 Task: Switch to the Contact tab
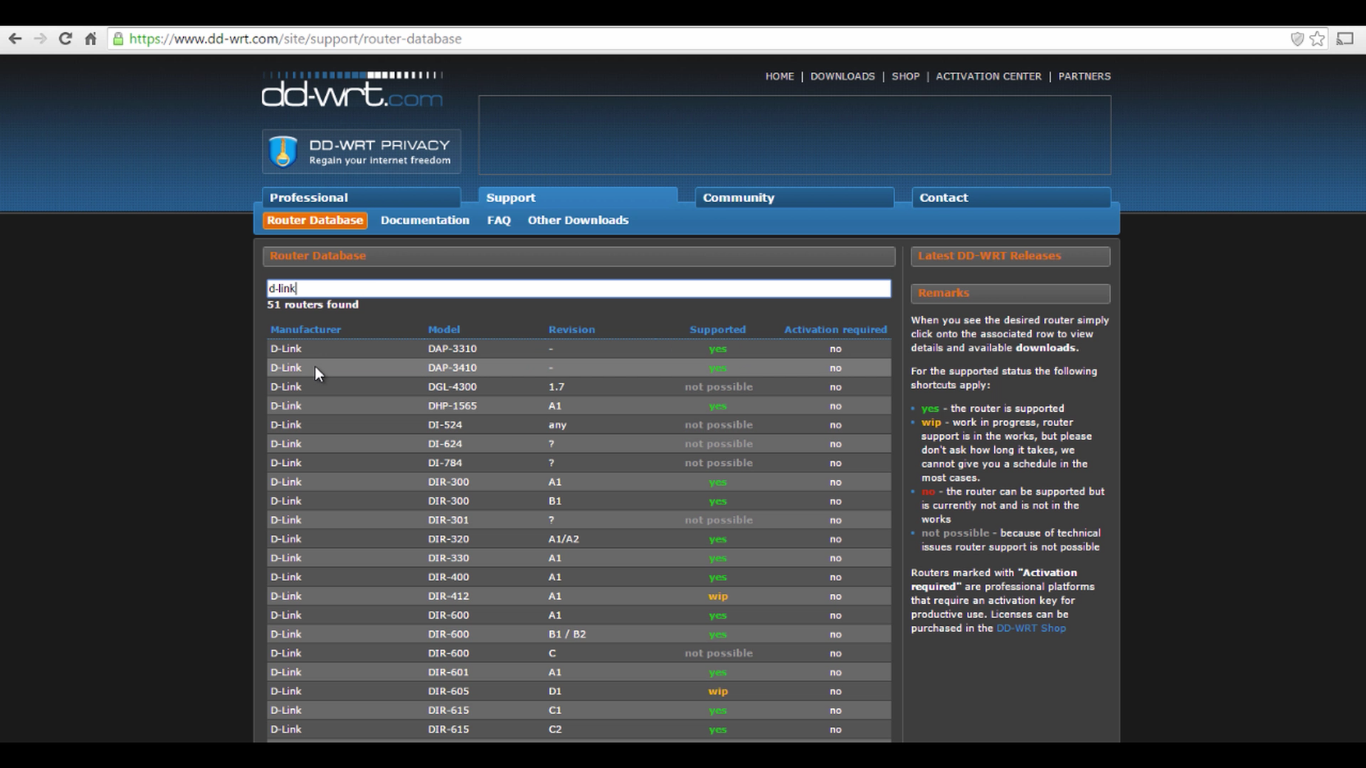click(x=1011, y=198)
